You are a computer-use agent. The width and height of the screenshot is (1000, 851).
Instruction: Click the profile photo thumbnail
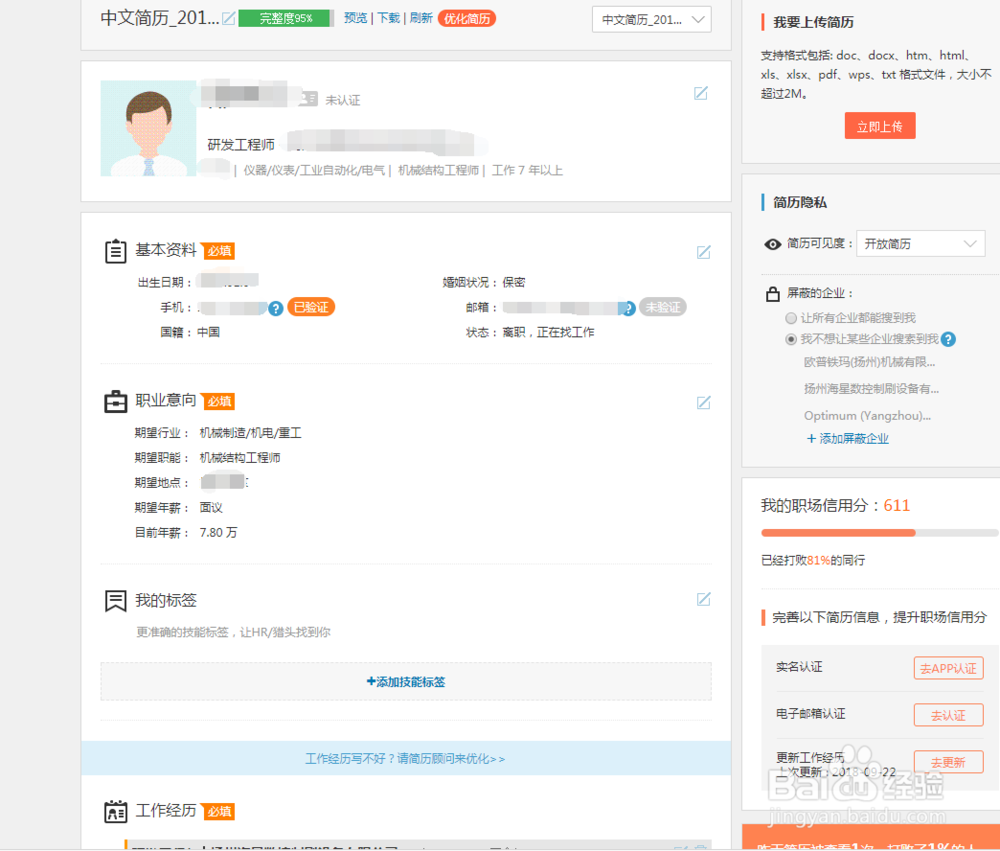[148, 128]
